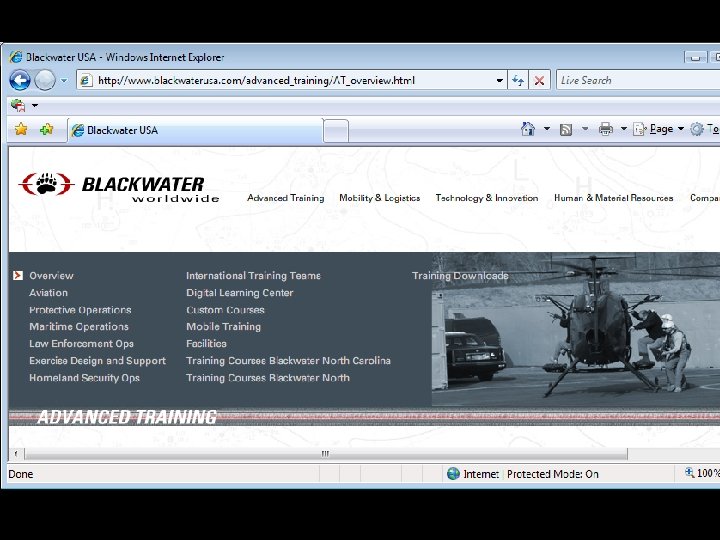Click the horizontal scrollbar thumb
Image resolution: width=720 pixels, height=540 pixels.
coord(326,454)
